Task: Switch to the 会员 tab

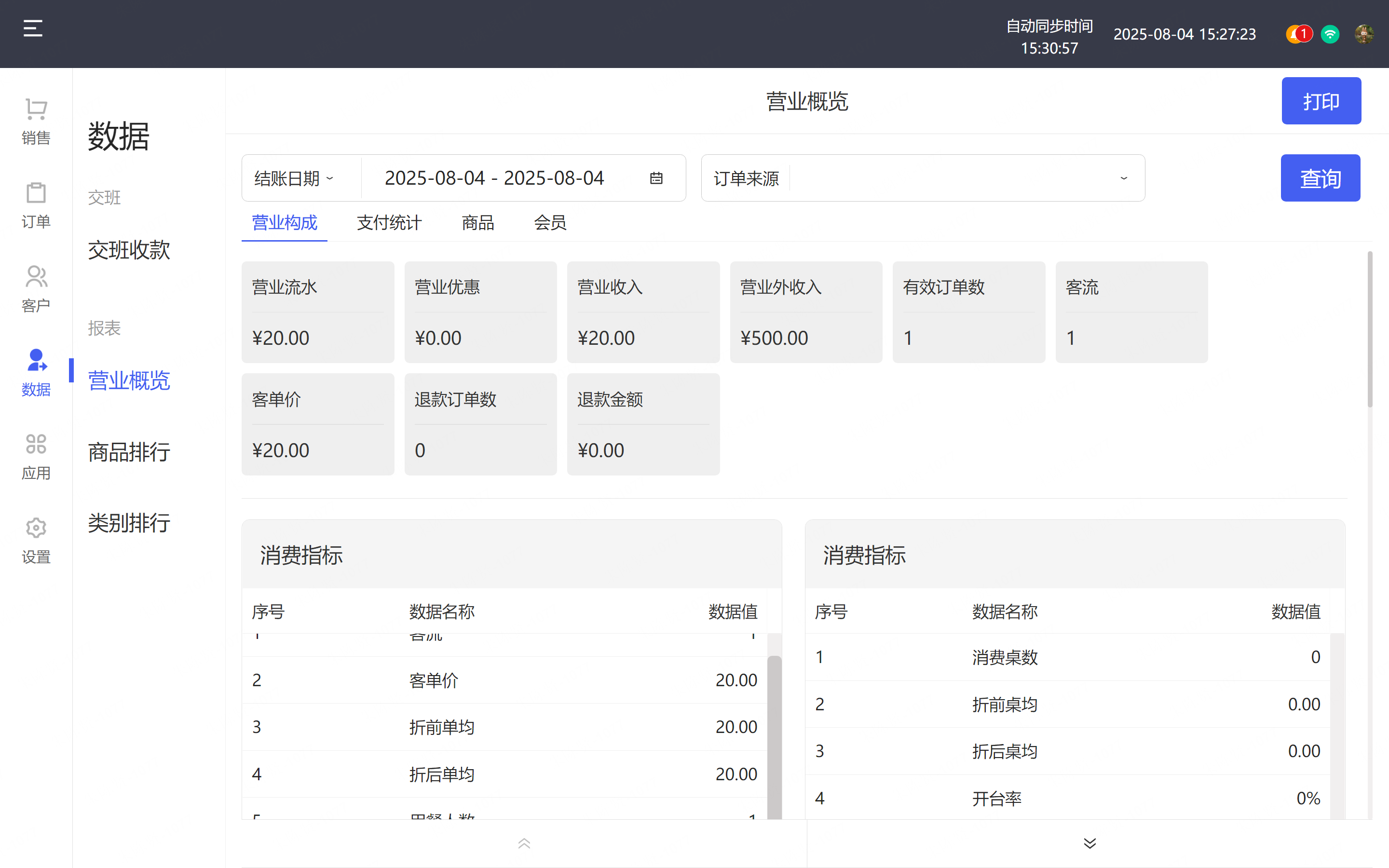Action: (550, 222)
